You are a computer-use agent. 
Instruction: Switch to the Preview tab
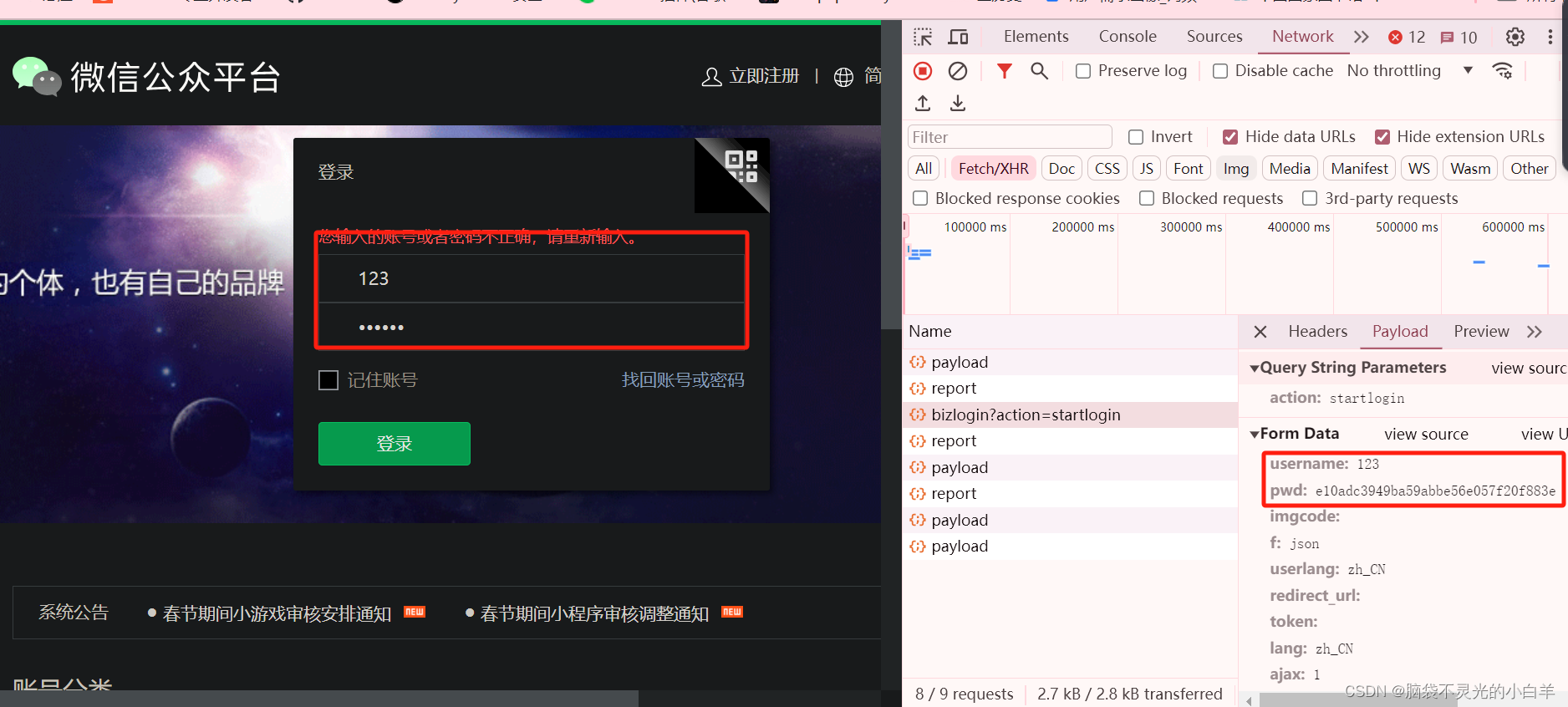[1481, 332]
